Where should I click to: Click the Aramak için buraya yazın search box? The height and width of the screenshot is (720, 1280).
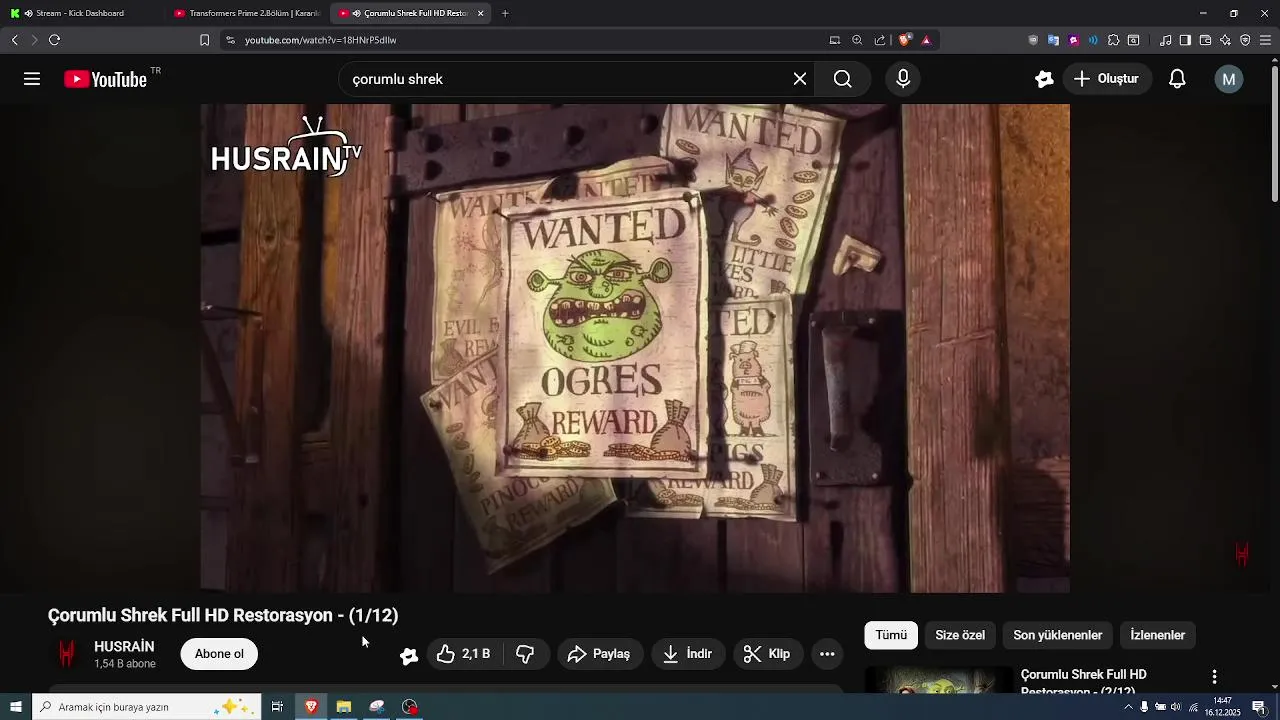coord(147,707)
